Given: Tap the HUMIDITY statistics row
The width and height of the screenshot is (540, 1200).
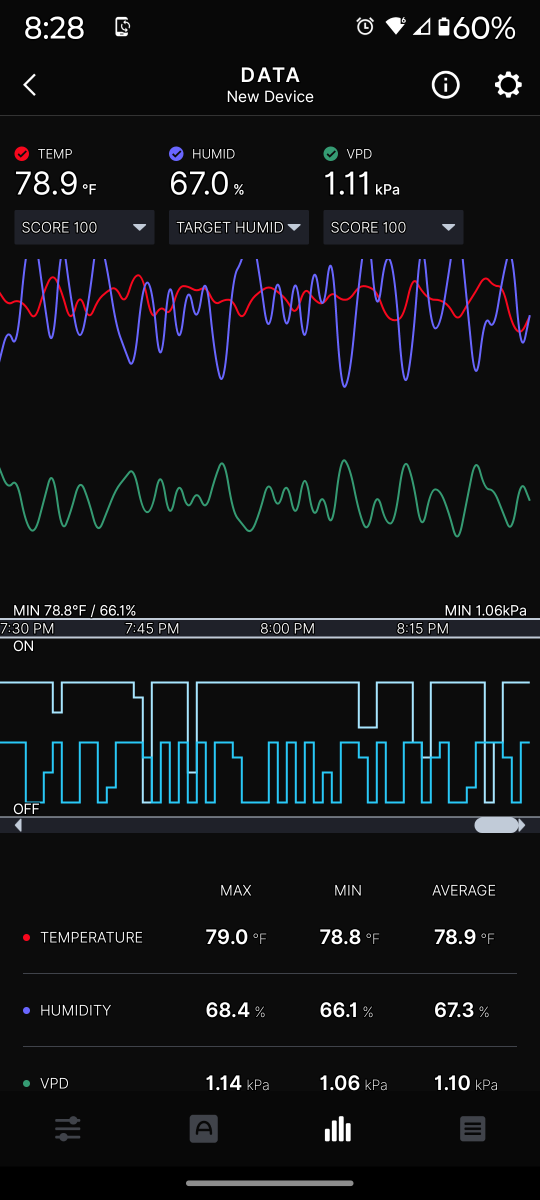Looking at the screenshot, I should [x=270, y=1010].
